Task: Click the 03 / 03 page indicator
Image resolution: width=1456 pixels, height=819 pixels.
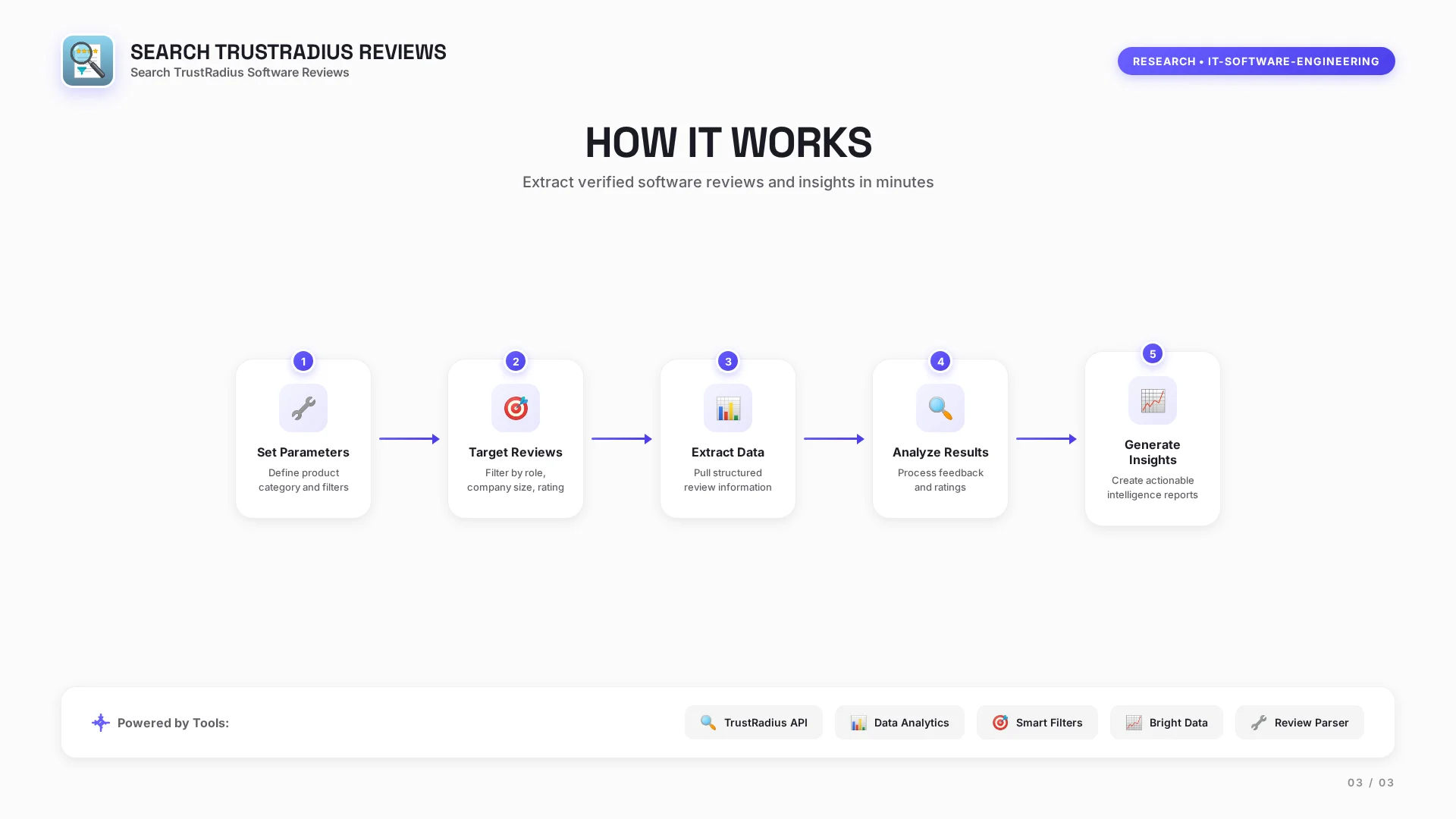Action: point(1370,783)
